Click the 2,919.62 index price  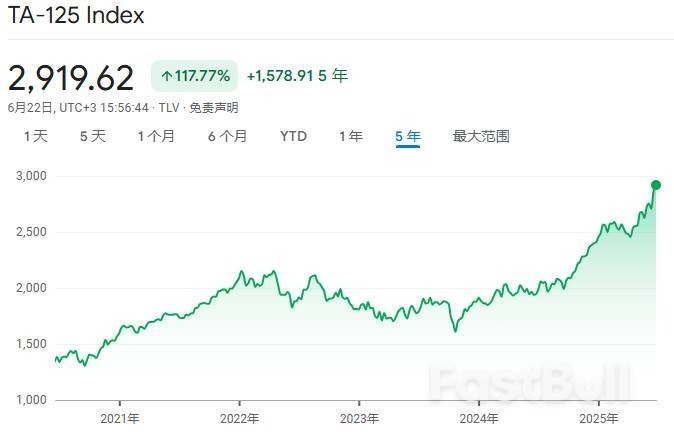click(70, 77)
